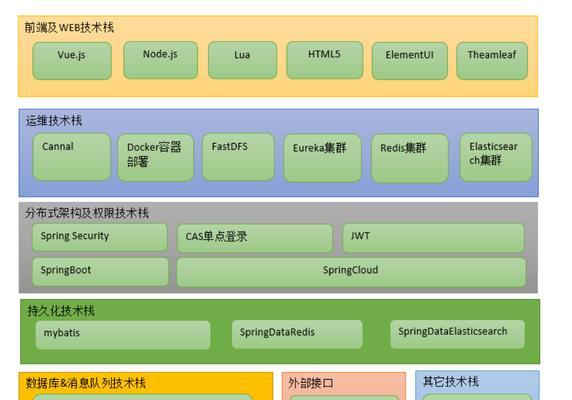Click the SpringBoot box
The image size is (572, 400).
click(x=100, y=272)
